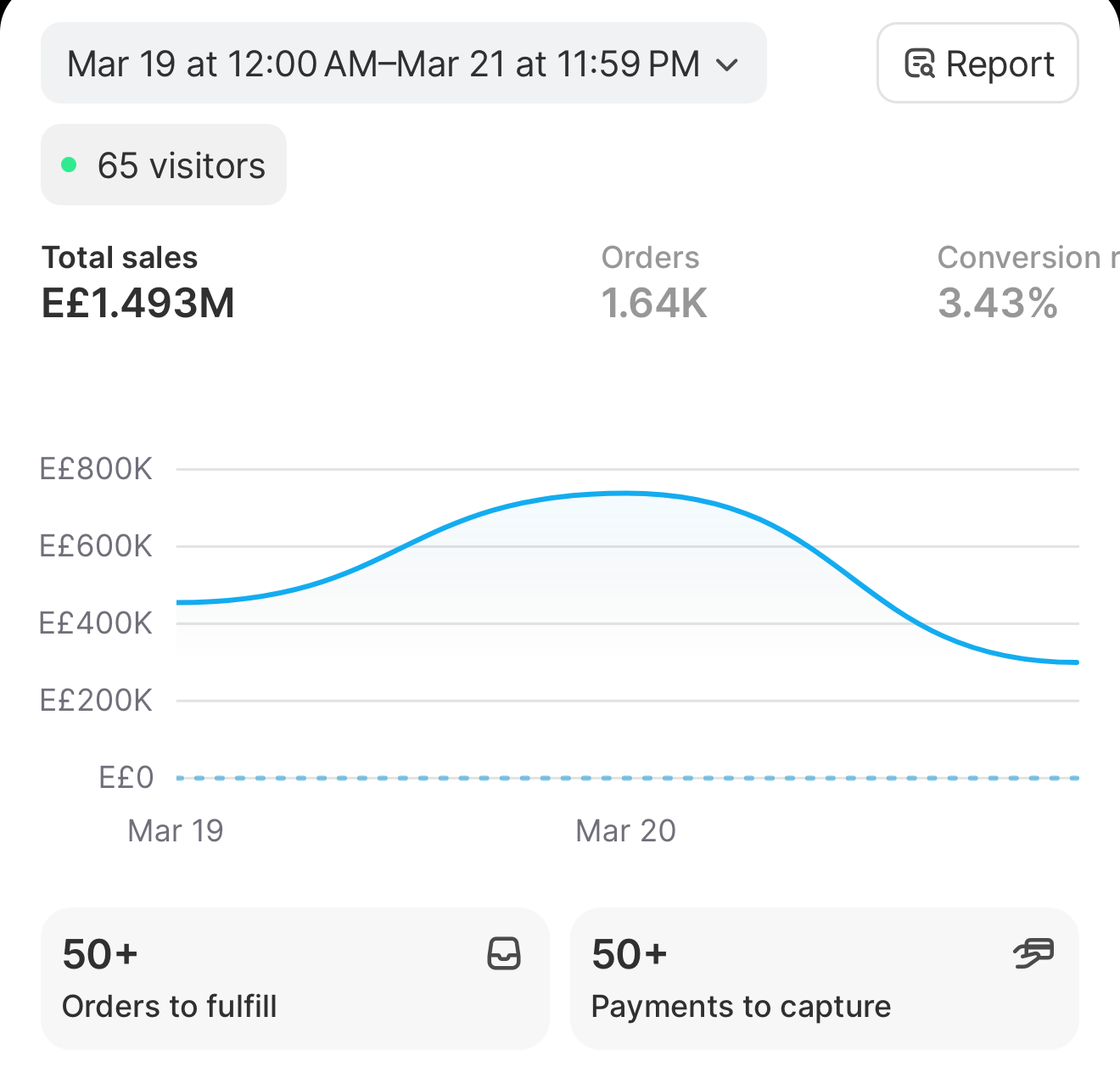The width and height of the screenshot is (1120, 1078).
Task: Tap the 65 visitors live badge
Action: click(164, 165)
